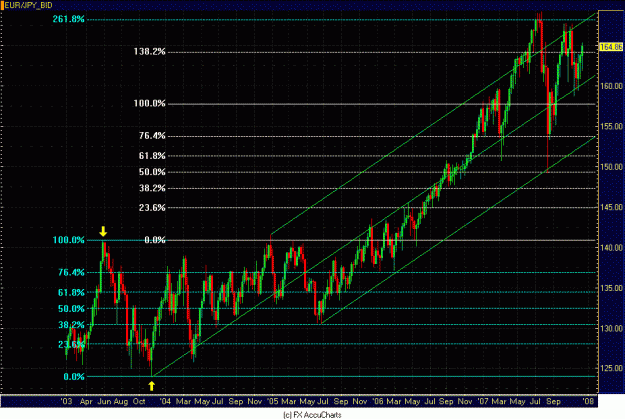
Task: Select the '08 year label on time axis
Action: [588, 401]
